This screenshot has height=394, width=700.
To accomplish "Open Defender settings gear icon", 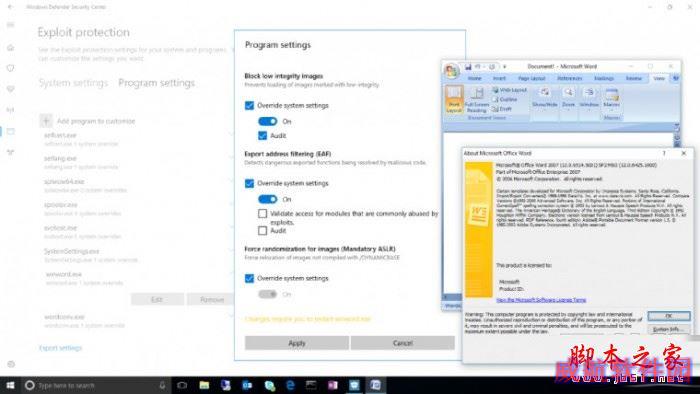I will tap(11, 364).
